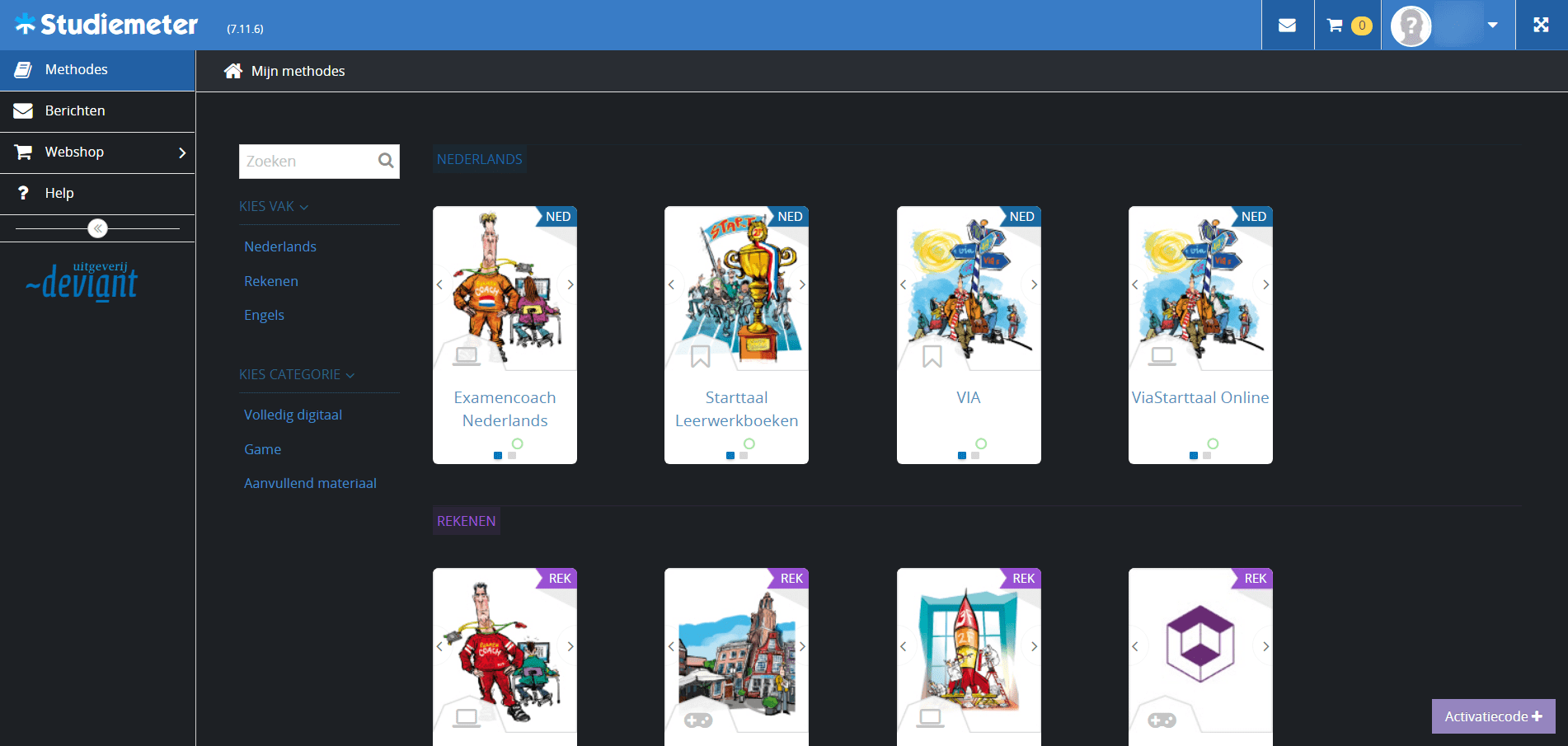
Task: Next slide on ViaStarttaal Online card
Action: 1265,284
